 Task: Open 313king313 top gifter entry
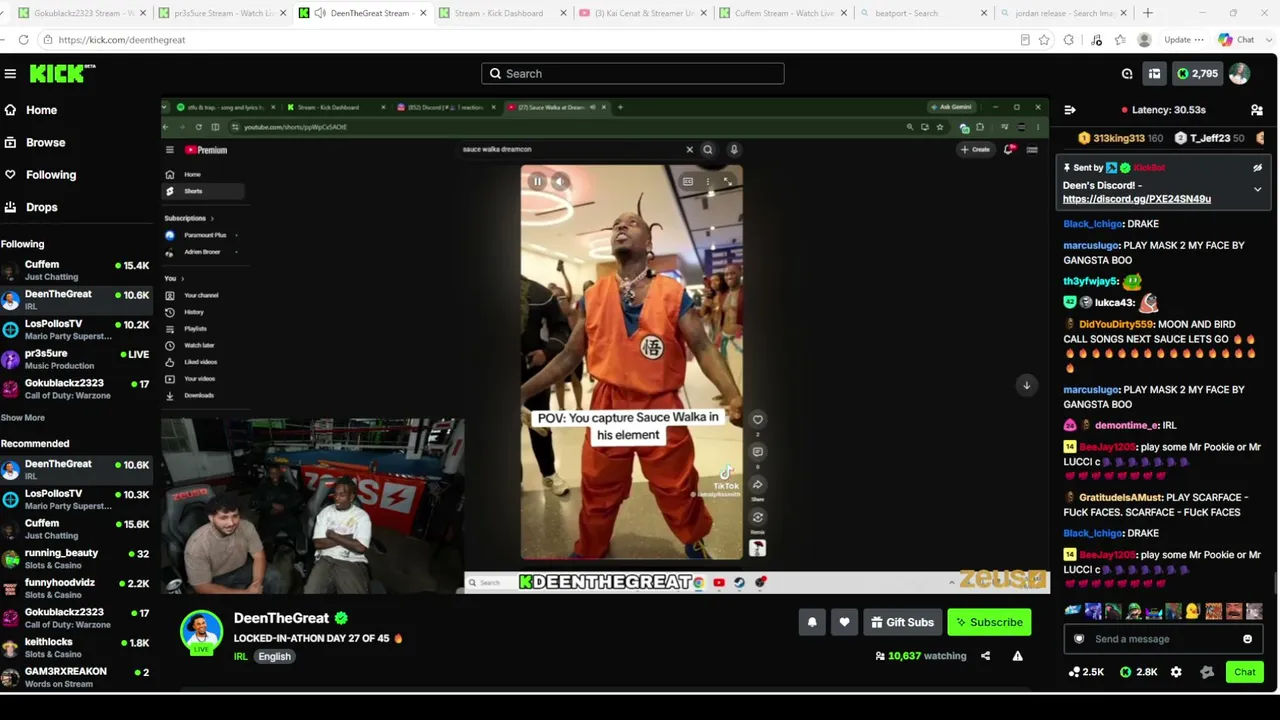pos(1120,138)
